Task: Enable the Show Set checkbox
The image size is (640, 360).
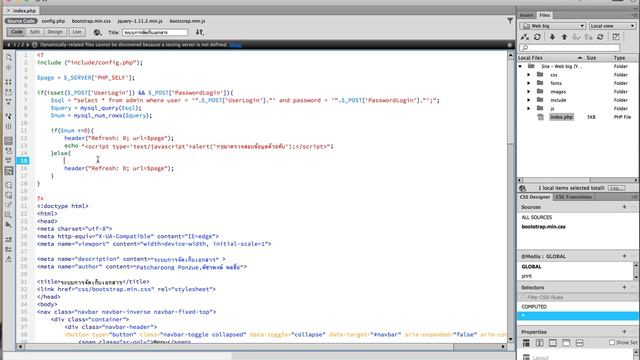Action: tap(612, 342)
